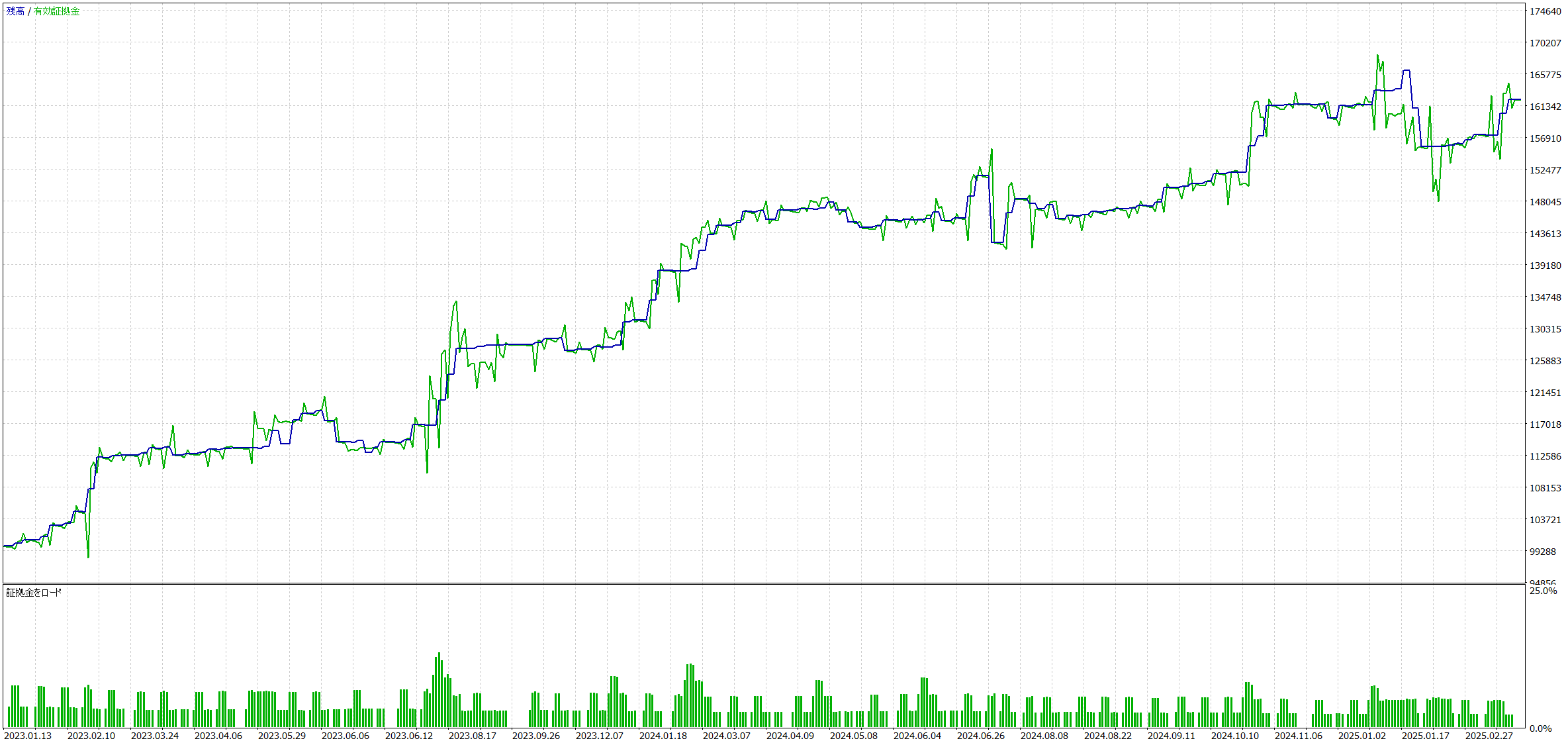The height and width of the screenshot is (743, 1568).
Task: Click the 130315 value on price axis
Action: point(1545,329)
